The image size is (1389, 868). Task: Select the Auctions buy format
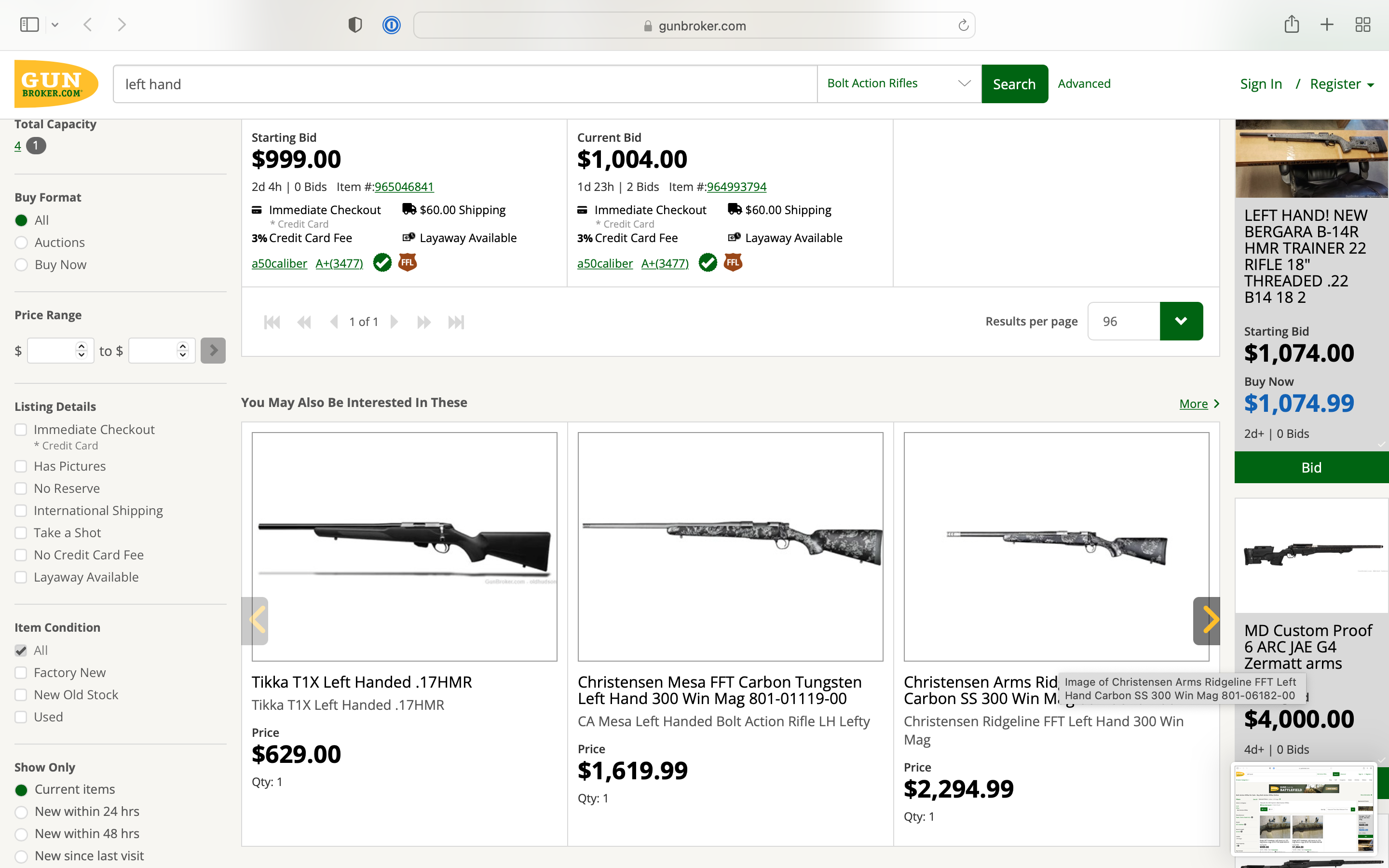pos(22,243)
